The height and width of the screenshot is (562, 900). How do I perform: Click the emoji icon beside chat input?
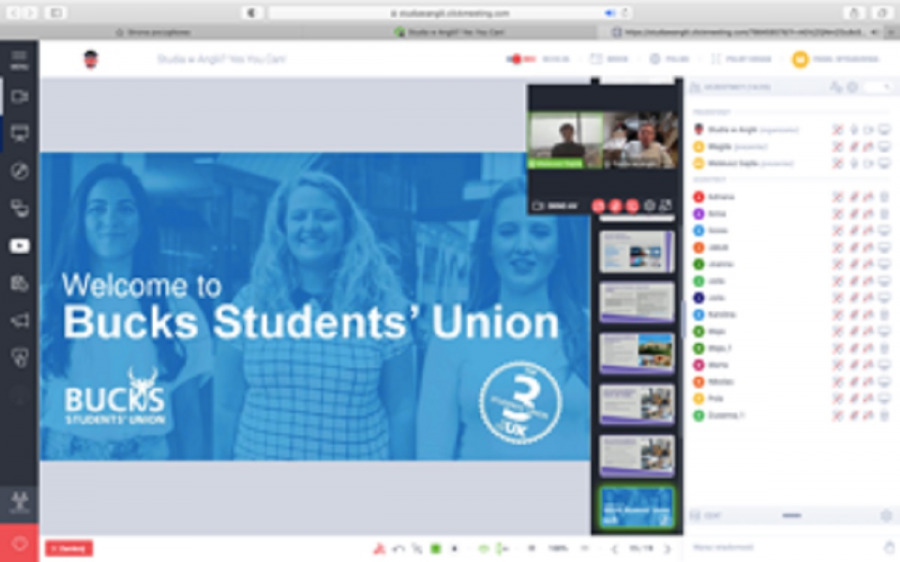[890, 547]
